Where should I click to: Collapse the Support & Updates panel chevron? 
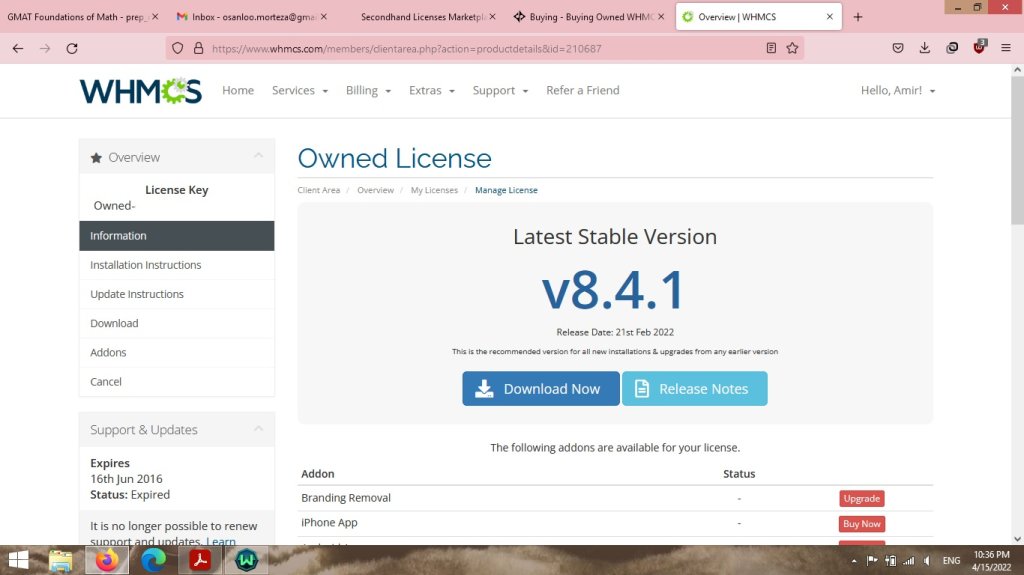pos(259,429)
